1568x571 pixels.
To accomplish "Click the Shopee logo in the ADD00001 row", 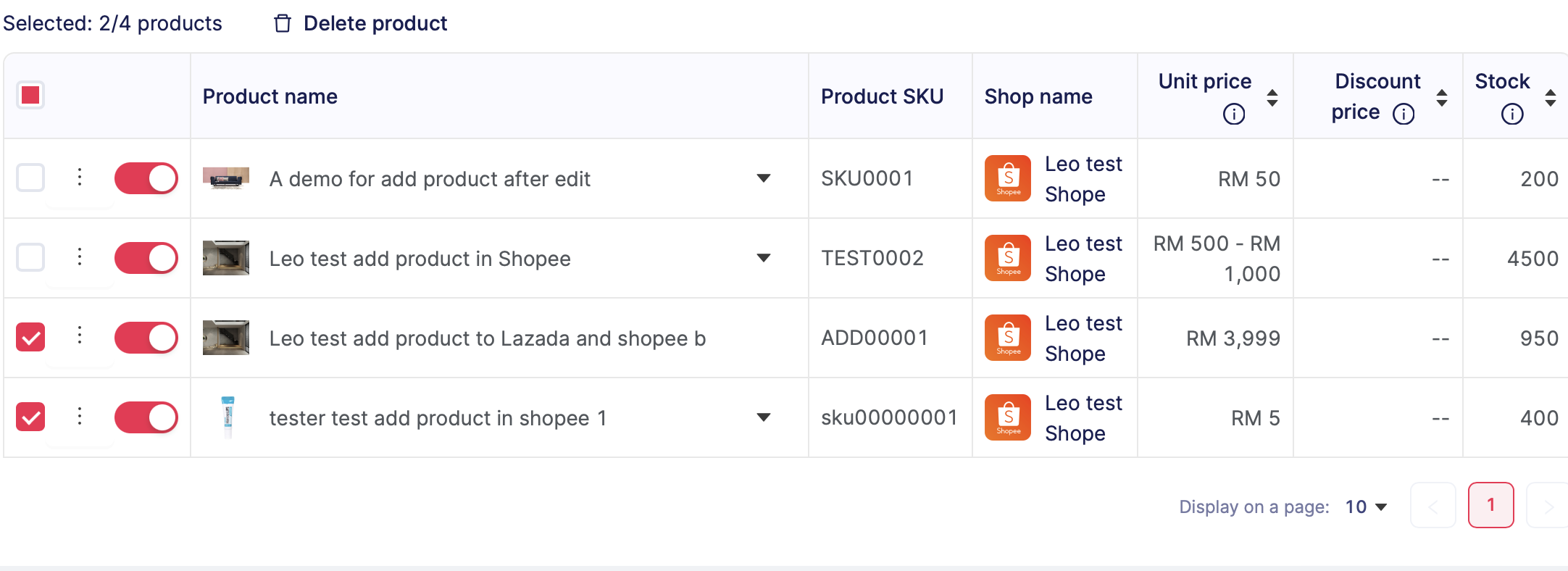I will [x=1007, y=338].
